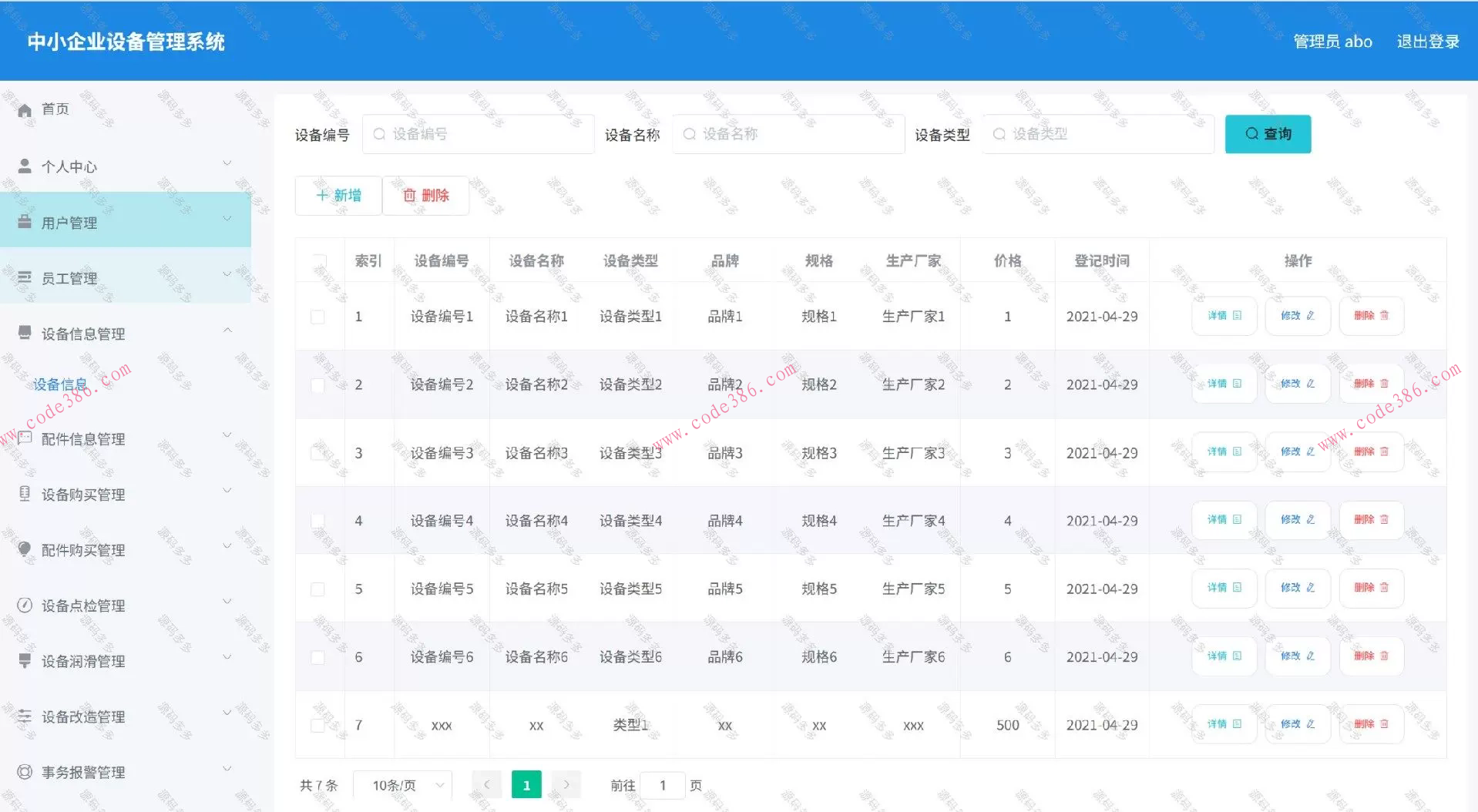
Task: Go to next page with the arrow
Action: 566,783
